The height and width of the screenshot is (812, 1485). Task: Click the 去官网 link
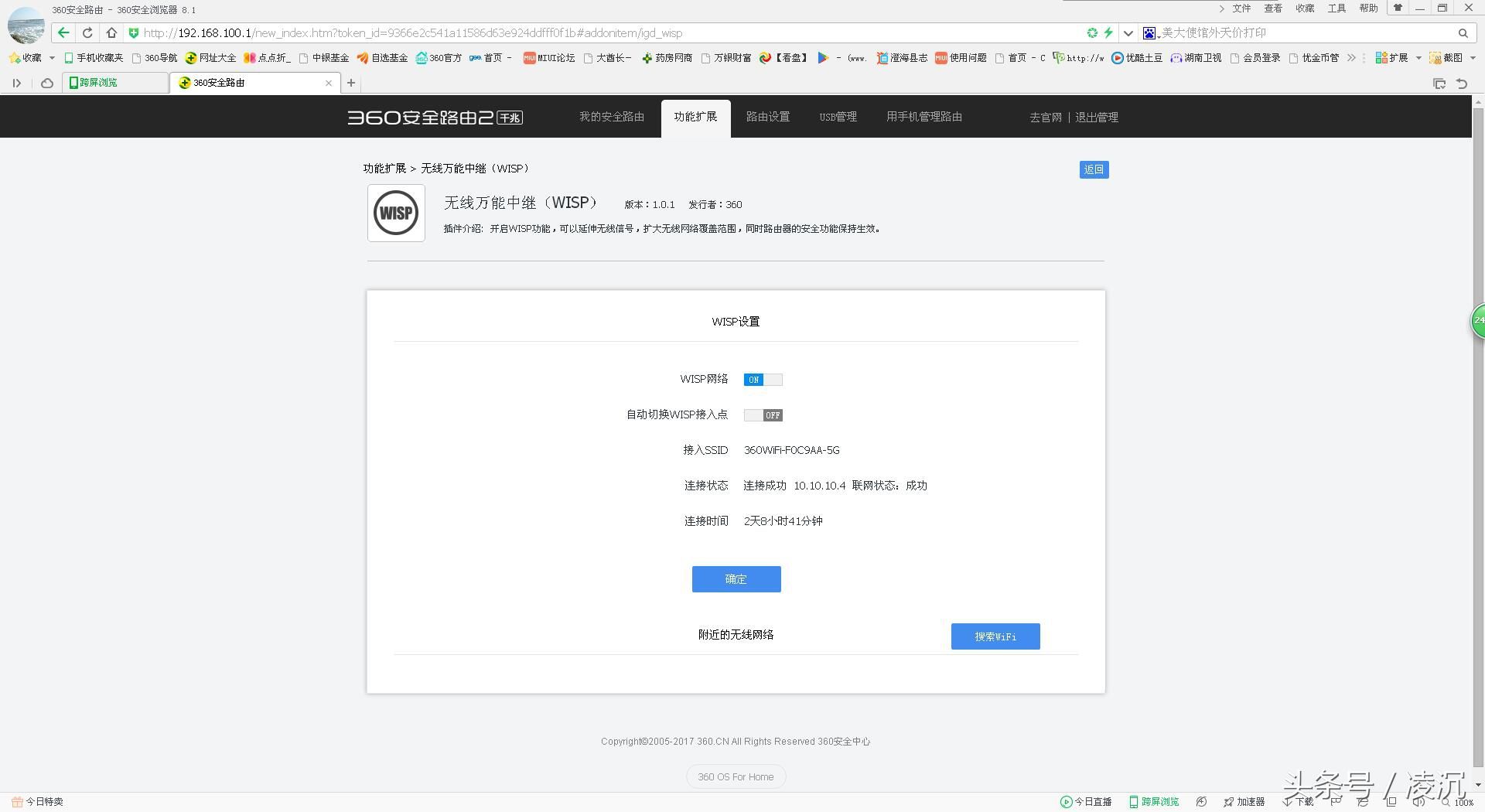pos(1046,118)
